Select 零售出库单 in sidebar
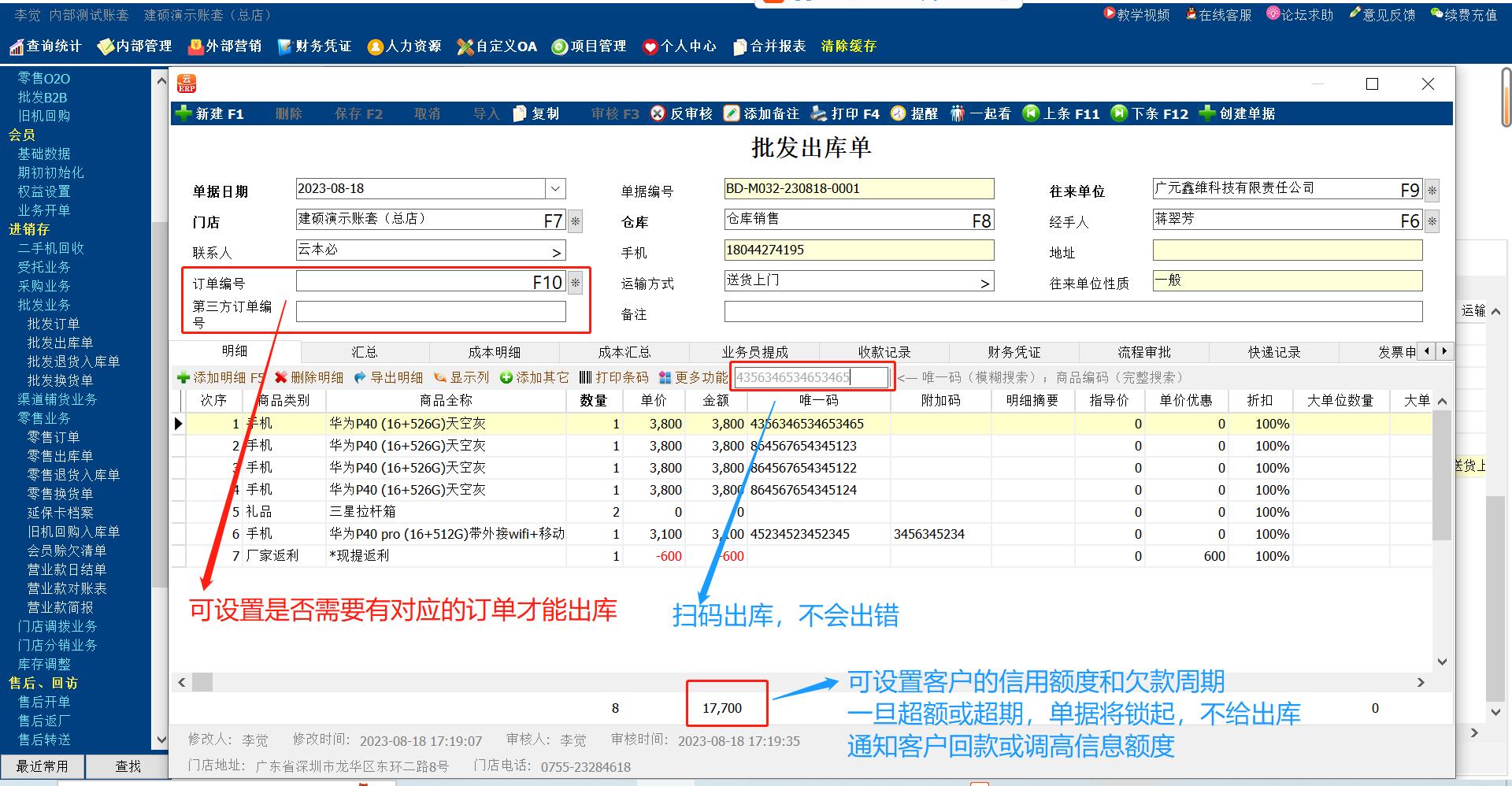The height and width of the screenshot is (786, 1512). click(x=60, y=456)
